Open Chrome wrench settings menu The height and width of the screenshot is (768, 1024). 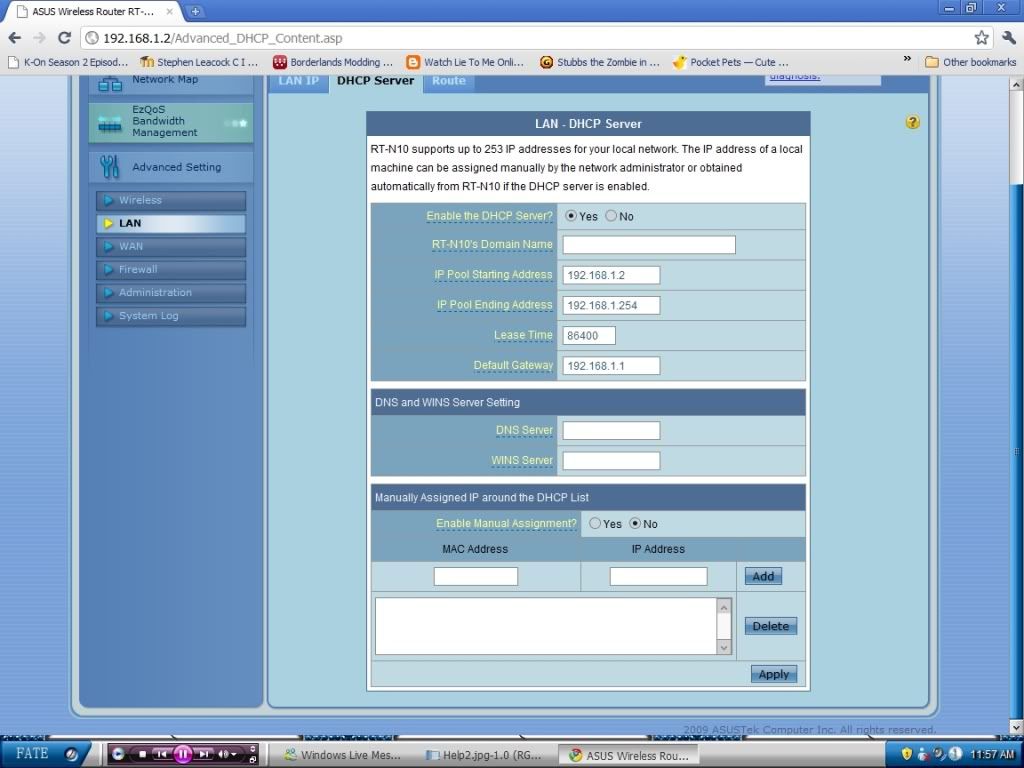pyautogui.click(x=1007, y=38)
